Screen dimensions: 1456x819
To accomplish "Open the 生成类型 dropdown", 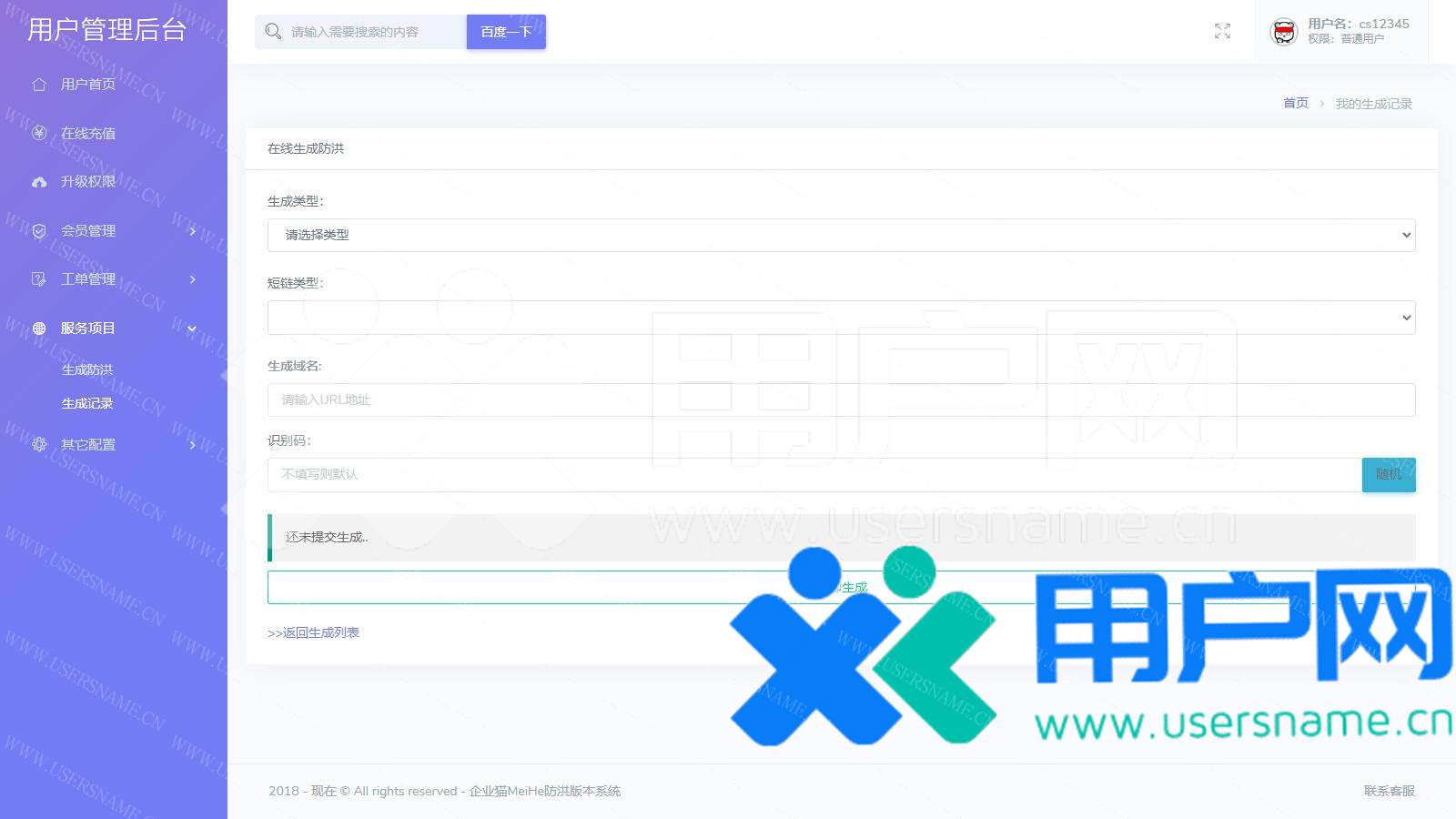I will click(x=841, y=235).
